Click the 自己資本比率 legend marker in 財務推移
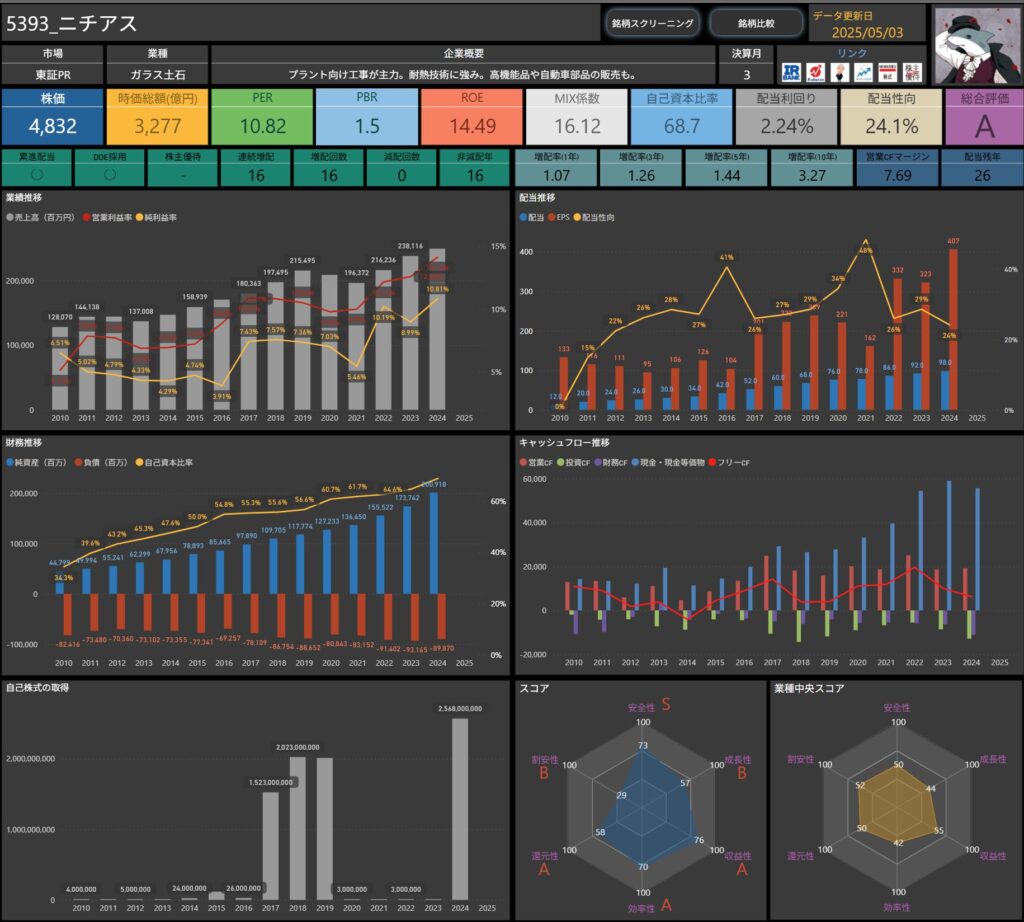This screenshot has height=922, width=1024. click(x=139, y=462)
